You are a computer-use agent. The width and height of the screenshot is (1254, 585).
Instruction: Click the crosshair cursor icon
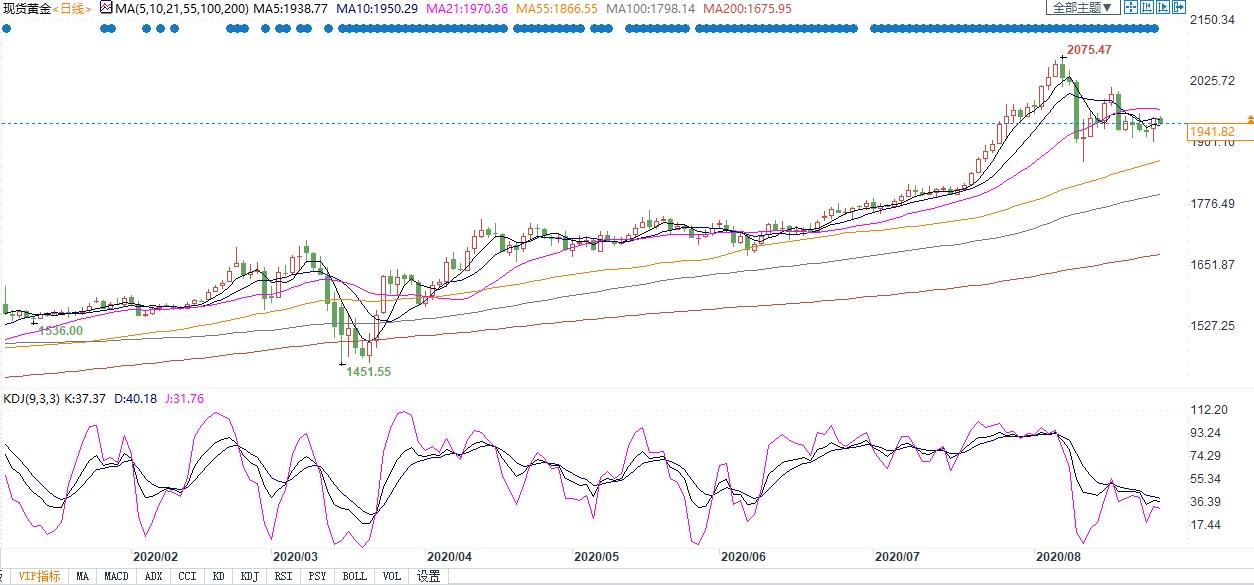[x=1131, y=7]
